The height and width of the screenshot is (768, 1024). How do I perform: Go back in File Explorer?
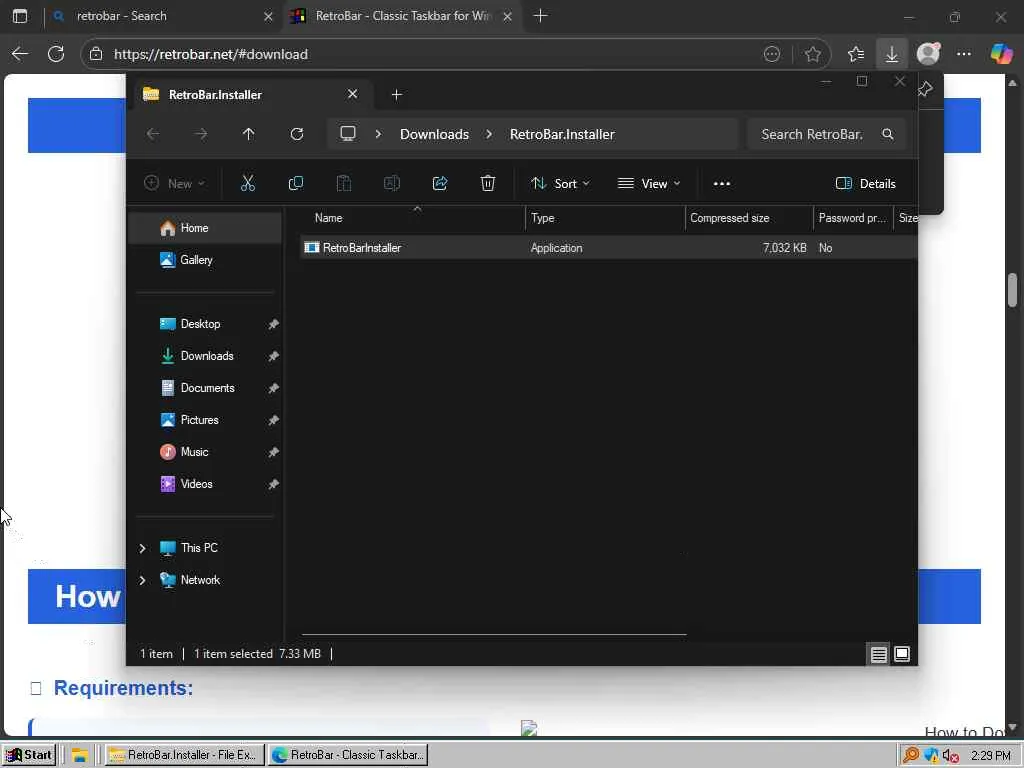[x=153, y=134]
